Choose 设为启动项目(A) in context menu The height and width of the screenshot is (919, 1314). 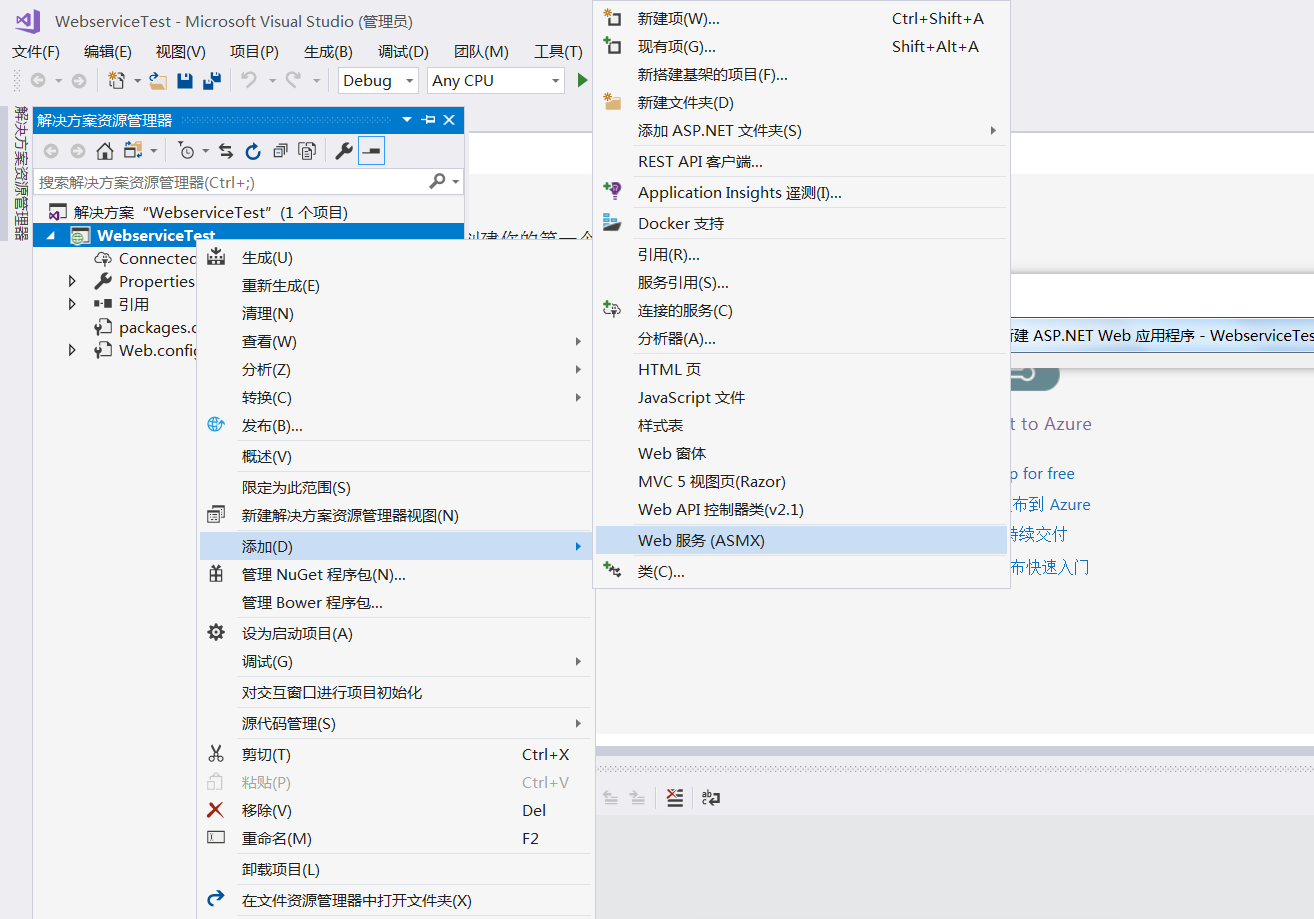tap(395, 633)
